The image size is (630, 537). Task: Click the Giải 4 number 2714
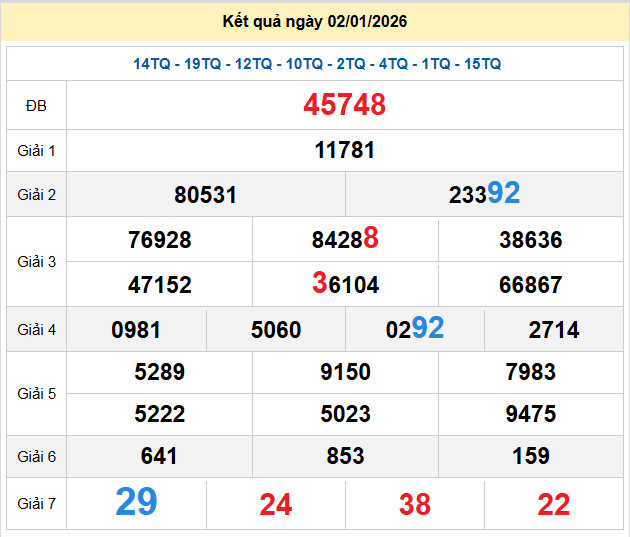[x=553, y=330]
